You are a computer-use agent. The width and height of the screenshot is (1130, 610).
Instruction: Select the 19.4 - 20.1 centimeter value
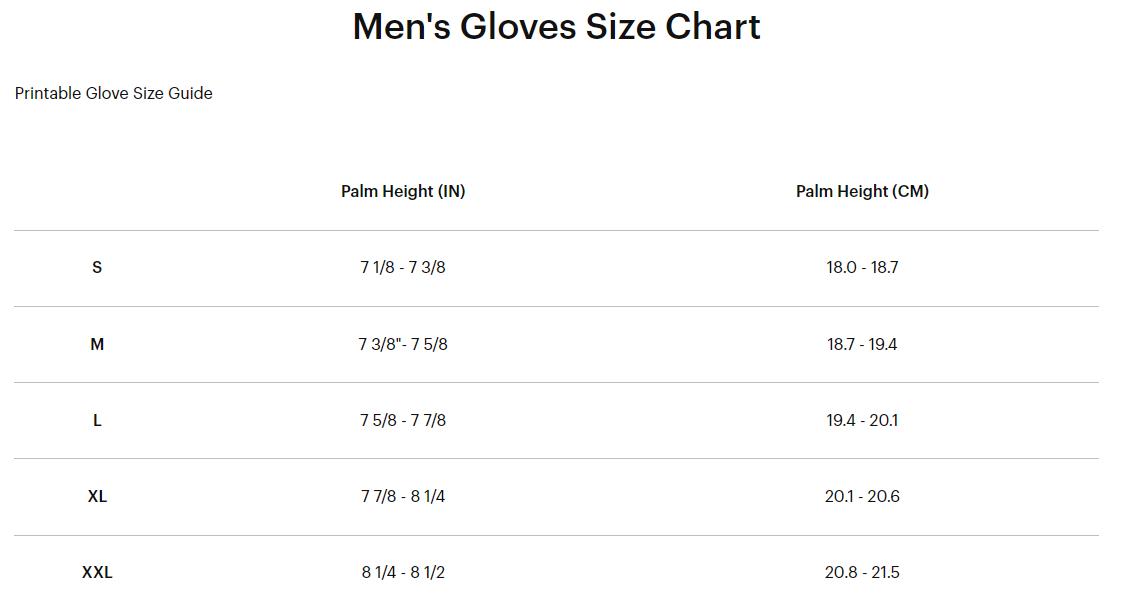[x=862, y=420]
